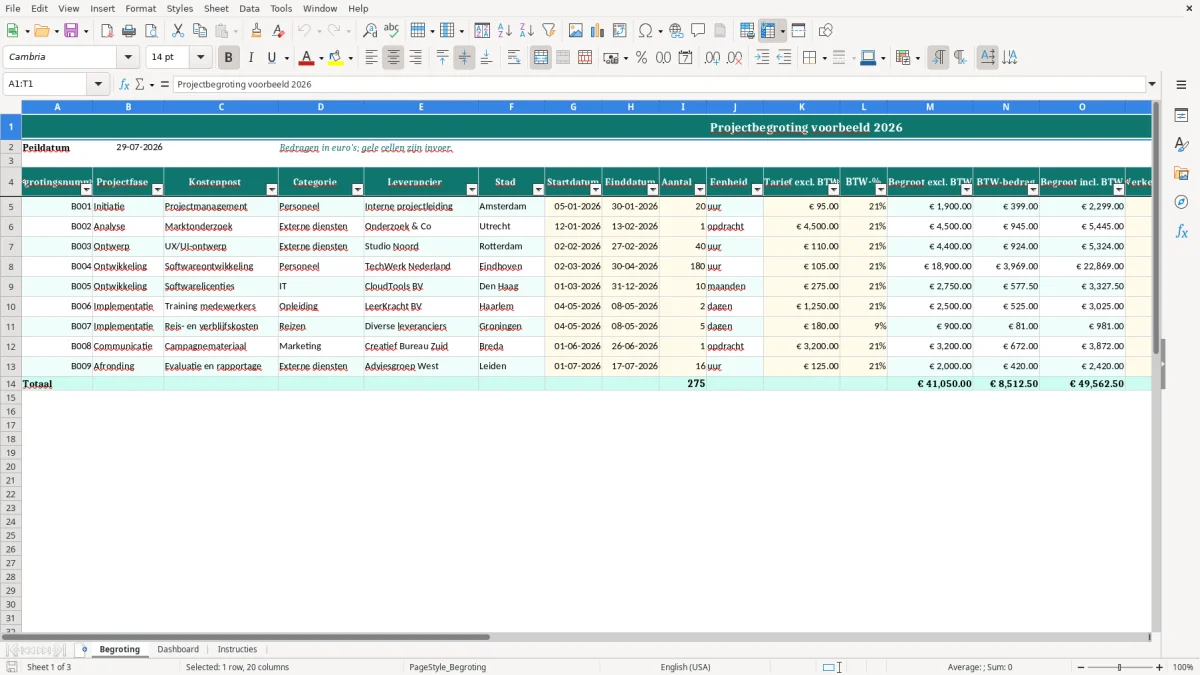Select column D via its header
Viewport: 1200px width, 675px height.
321,107
